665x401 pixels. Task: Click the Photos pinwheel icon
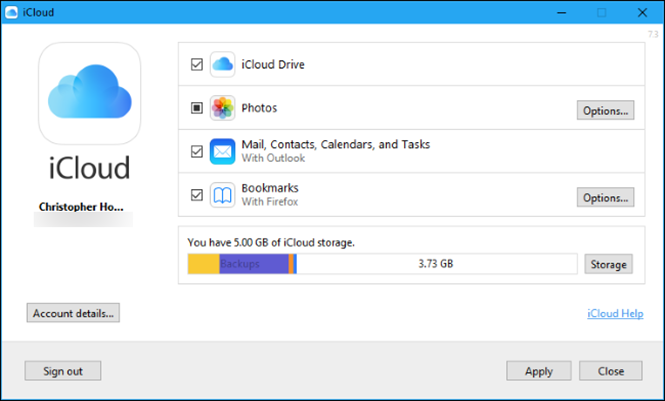[x=222, y=108]
